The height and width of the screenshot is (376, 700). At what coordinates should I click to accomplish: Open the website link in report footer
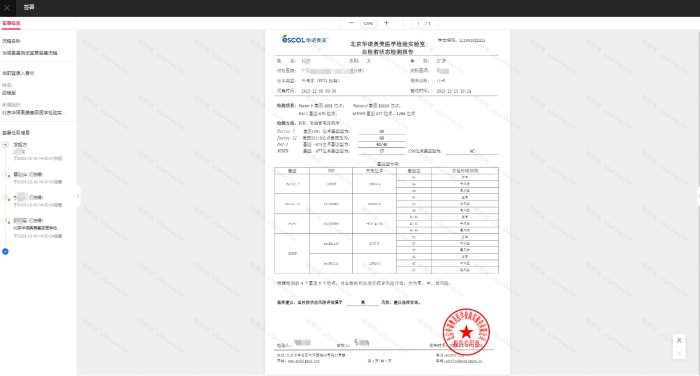pos(304,361)
